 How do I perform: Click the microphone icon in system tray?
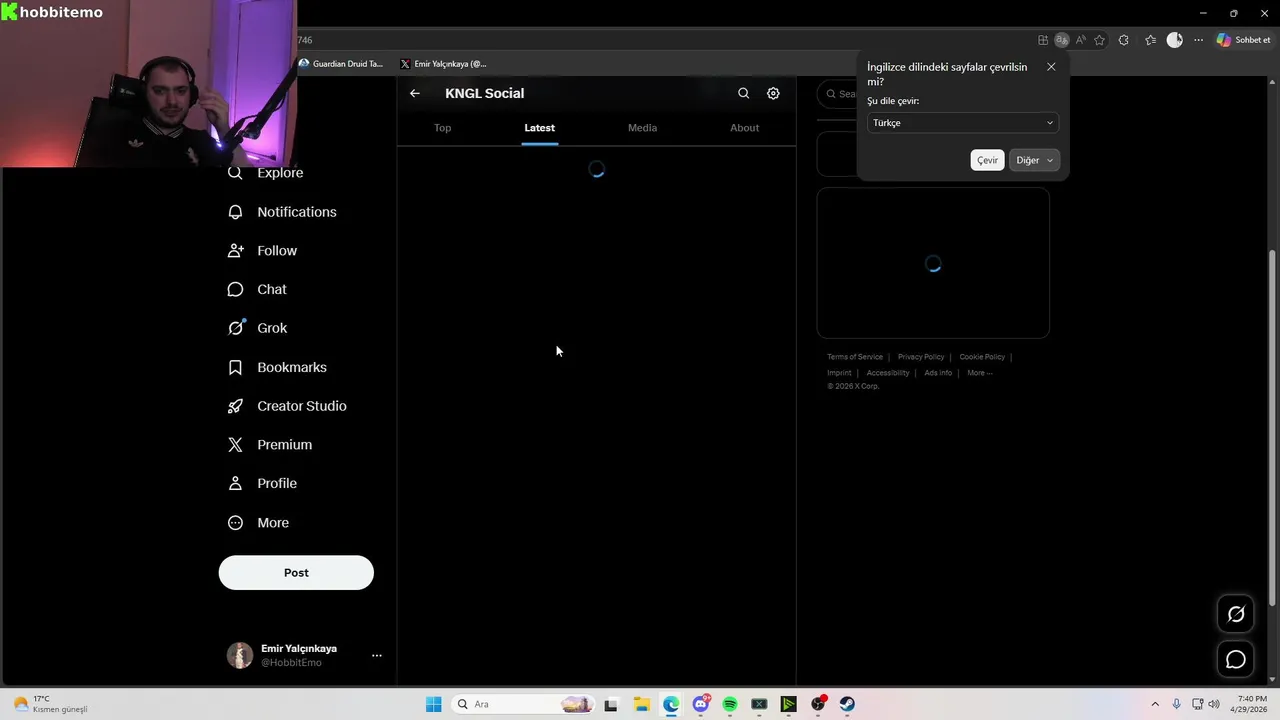coord(1176,704)
